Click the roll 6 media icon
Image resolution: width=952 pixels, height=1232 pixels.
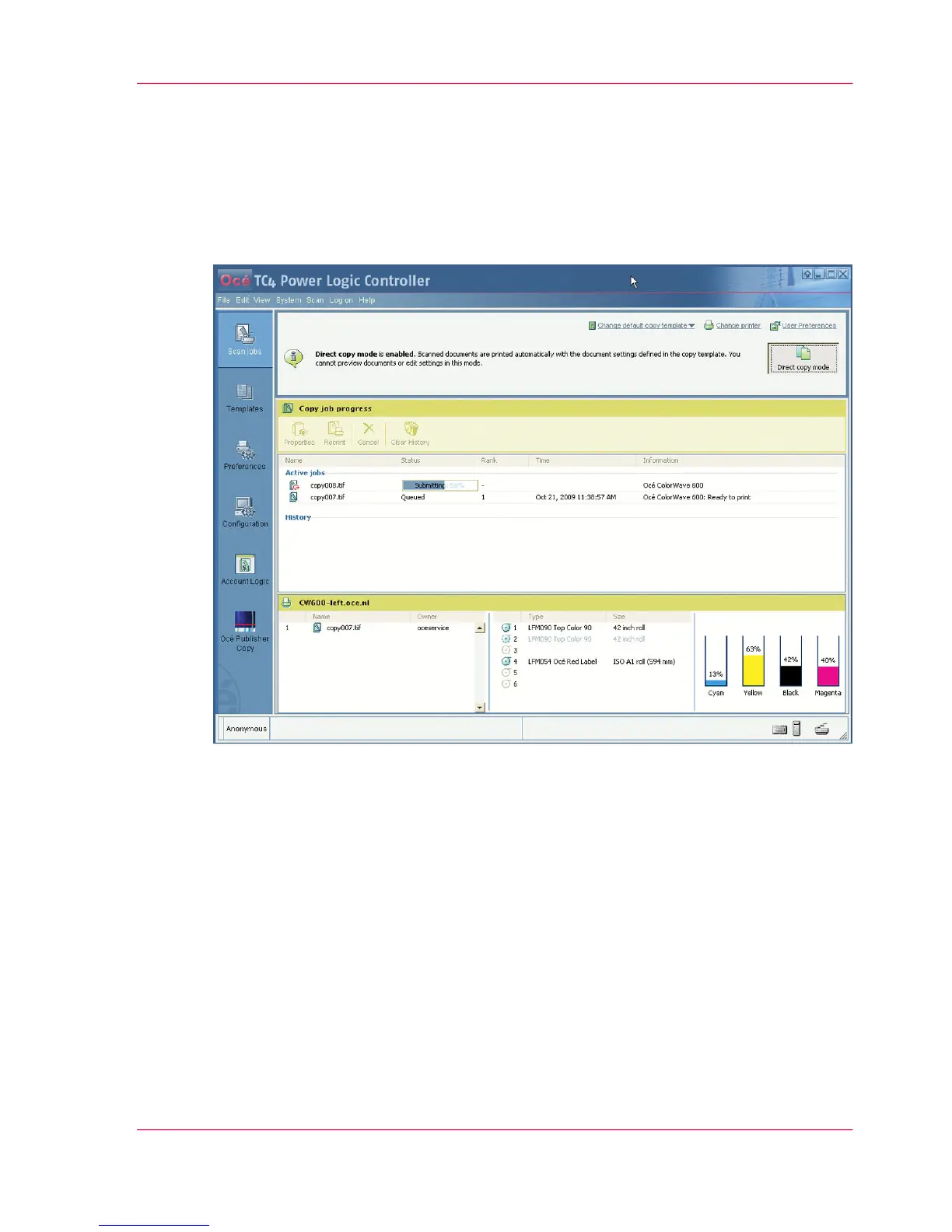point(506,684)
